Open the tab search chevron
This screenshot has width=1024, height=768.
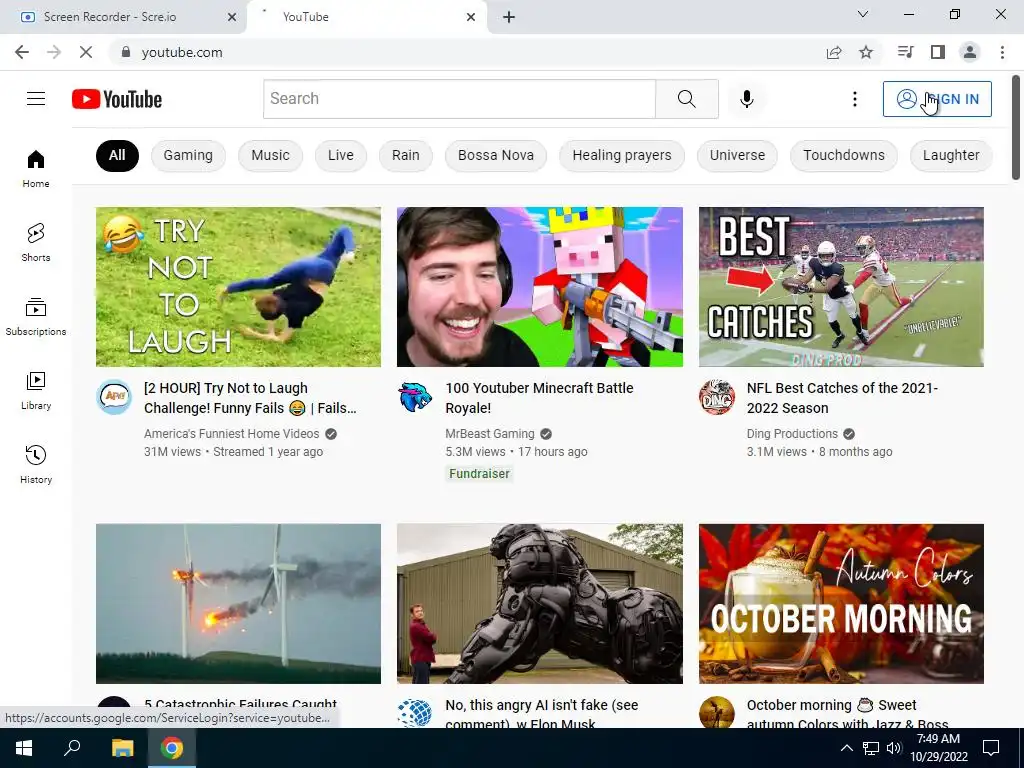pos(863,14)
